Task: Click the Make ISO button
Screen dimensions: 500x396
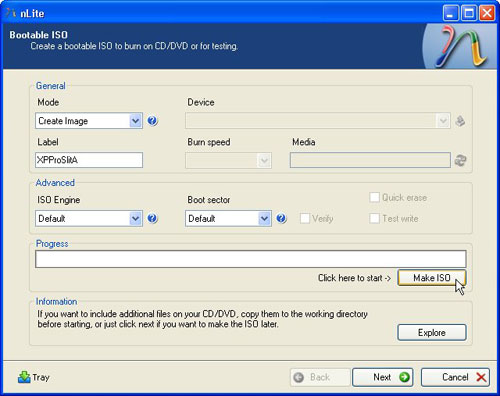Action: pyautogui.click(x=432, y=278)
